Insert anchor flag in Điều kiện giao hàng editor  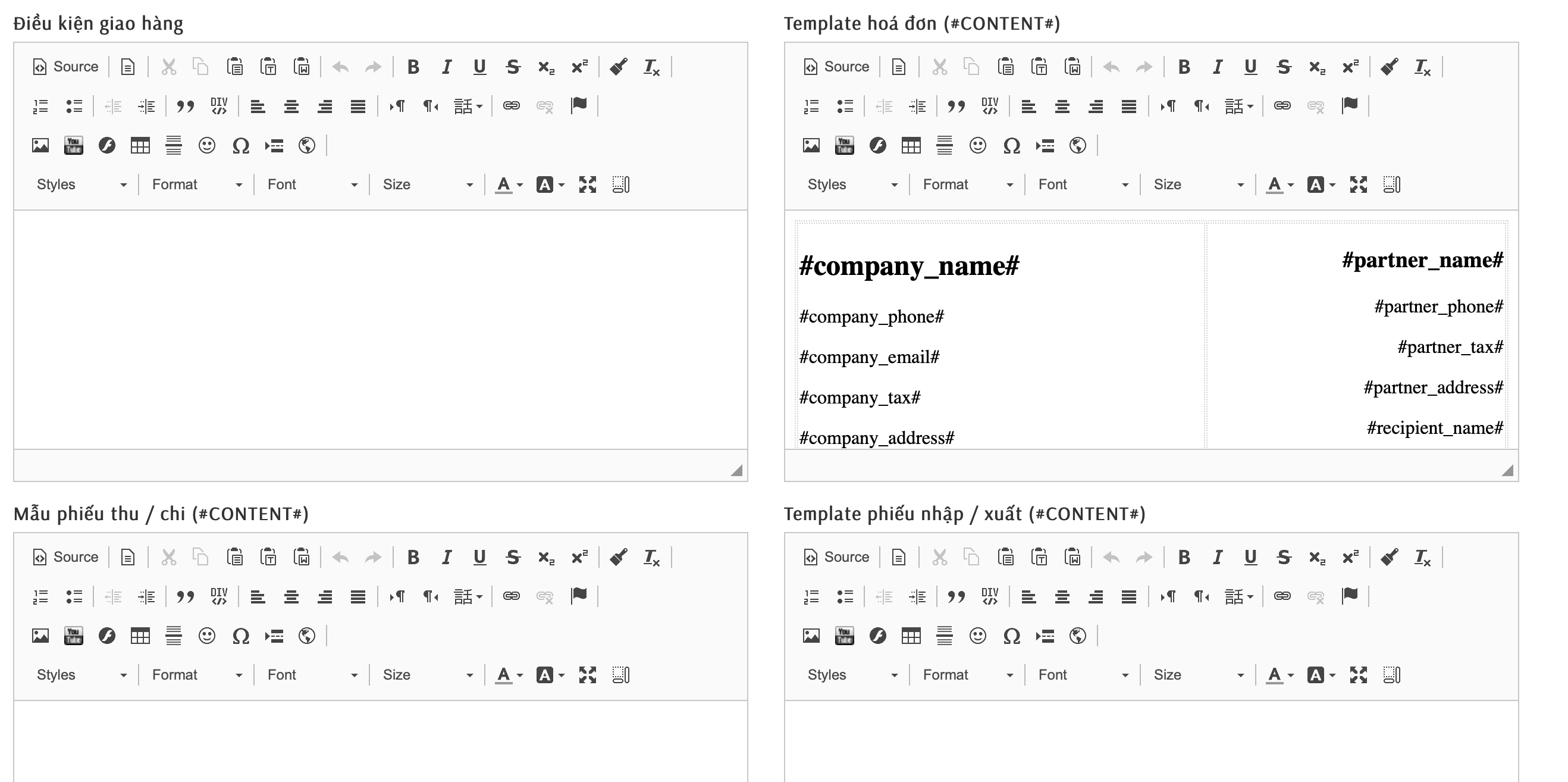pyautogui.click(x=579, y=106)
